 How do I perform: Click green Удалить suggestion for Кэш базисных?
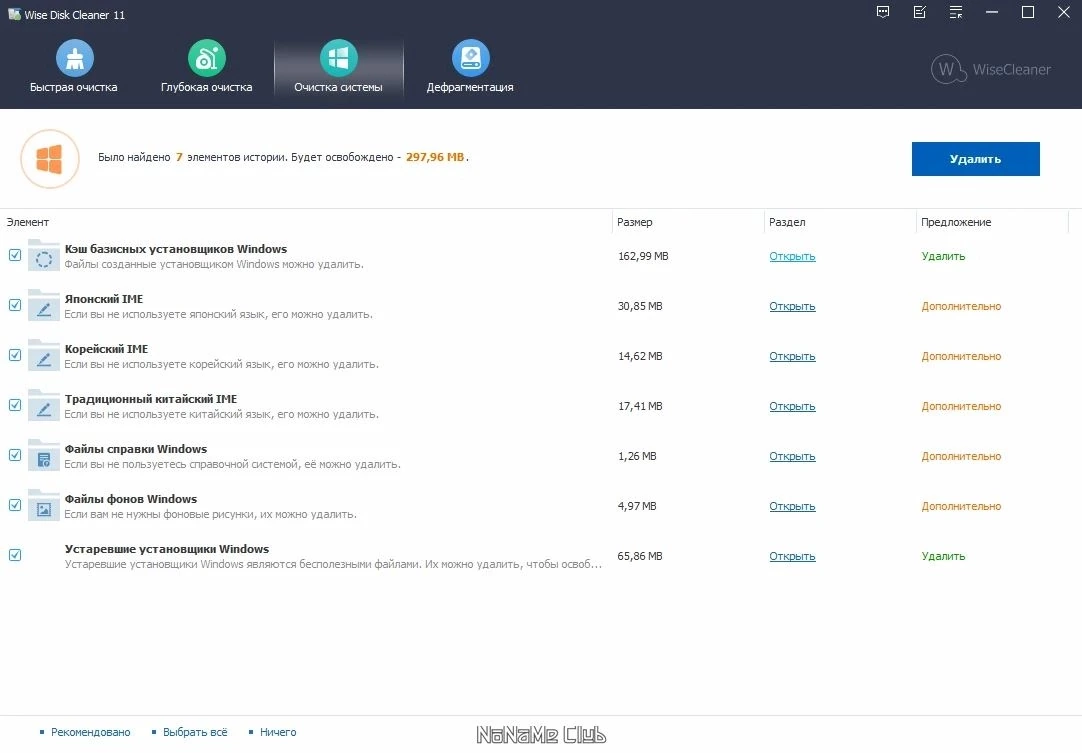943,256
